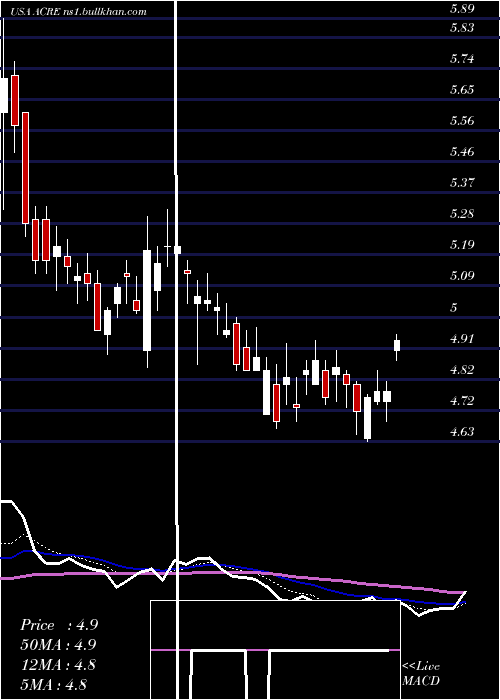Click the 5.65 price axis label
Image resolution: width=500 pixels, height=700 pixels.
(462, 90)
